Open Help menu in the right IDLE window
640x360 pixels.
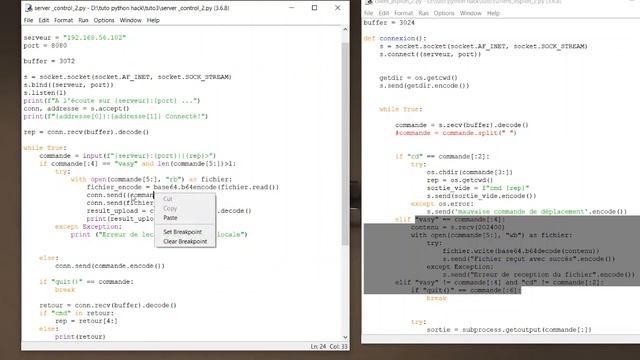coord(493,13)
